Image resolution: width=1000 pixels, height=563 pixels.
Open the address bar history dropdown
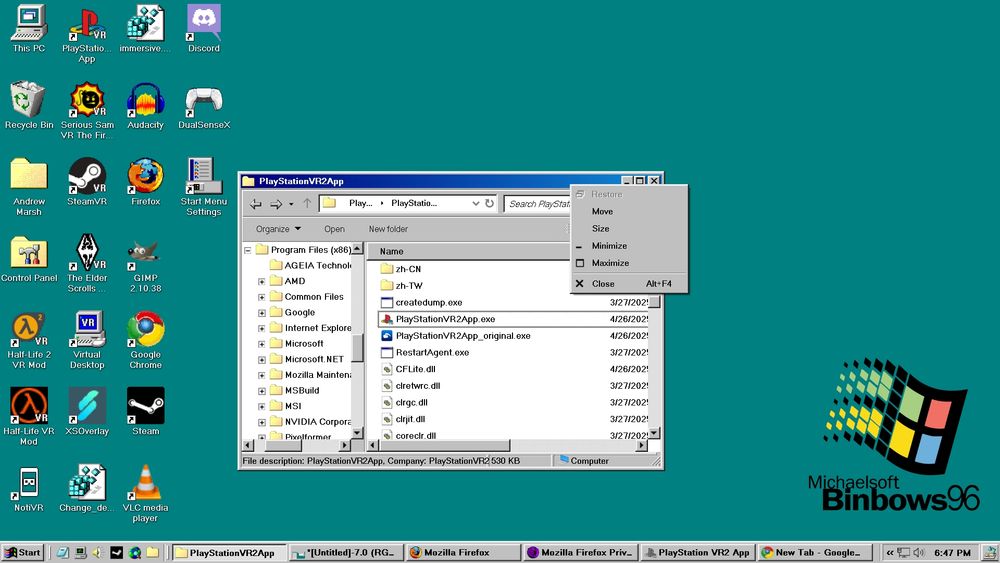[475, 203]
